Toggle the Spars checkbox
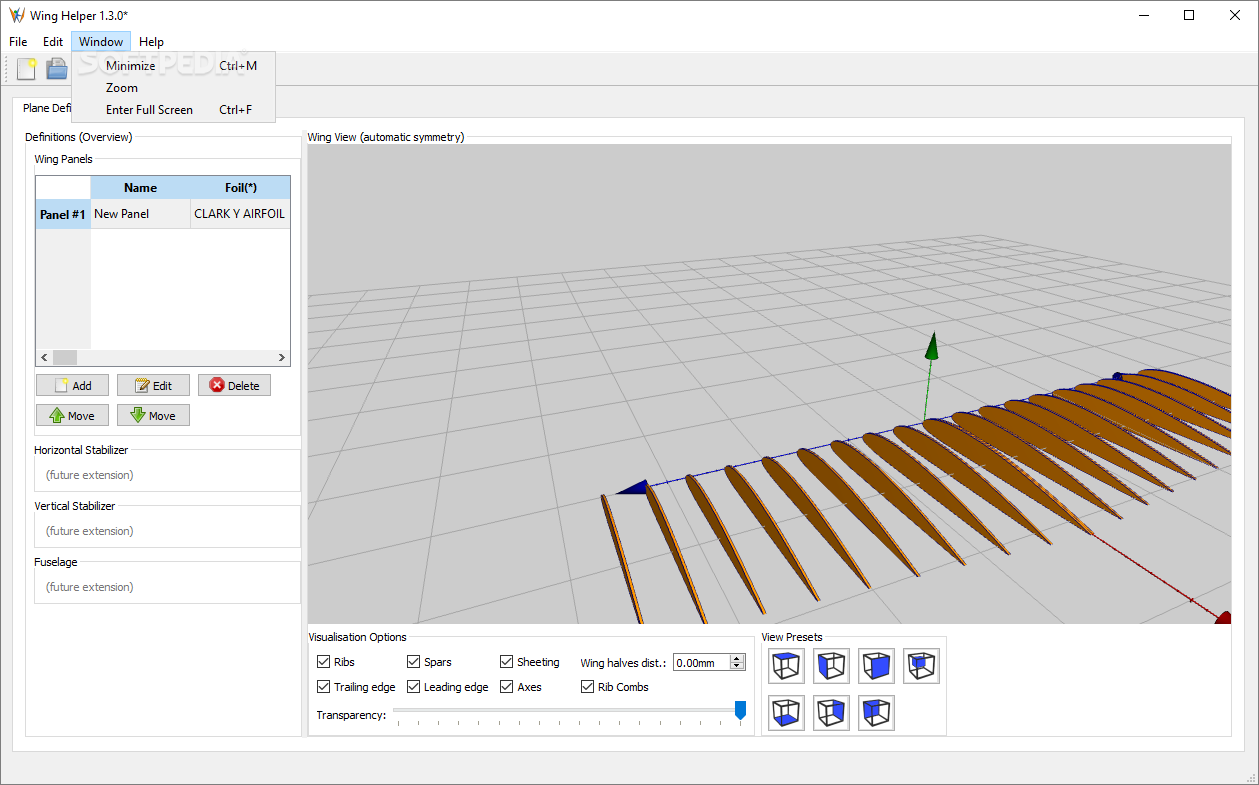The height and width of the screenshot is (785, 1259). pos(414,662)
